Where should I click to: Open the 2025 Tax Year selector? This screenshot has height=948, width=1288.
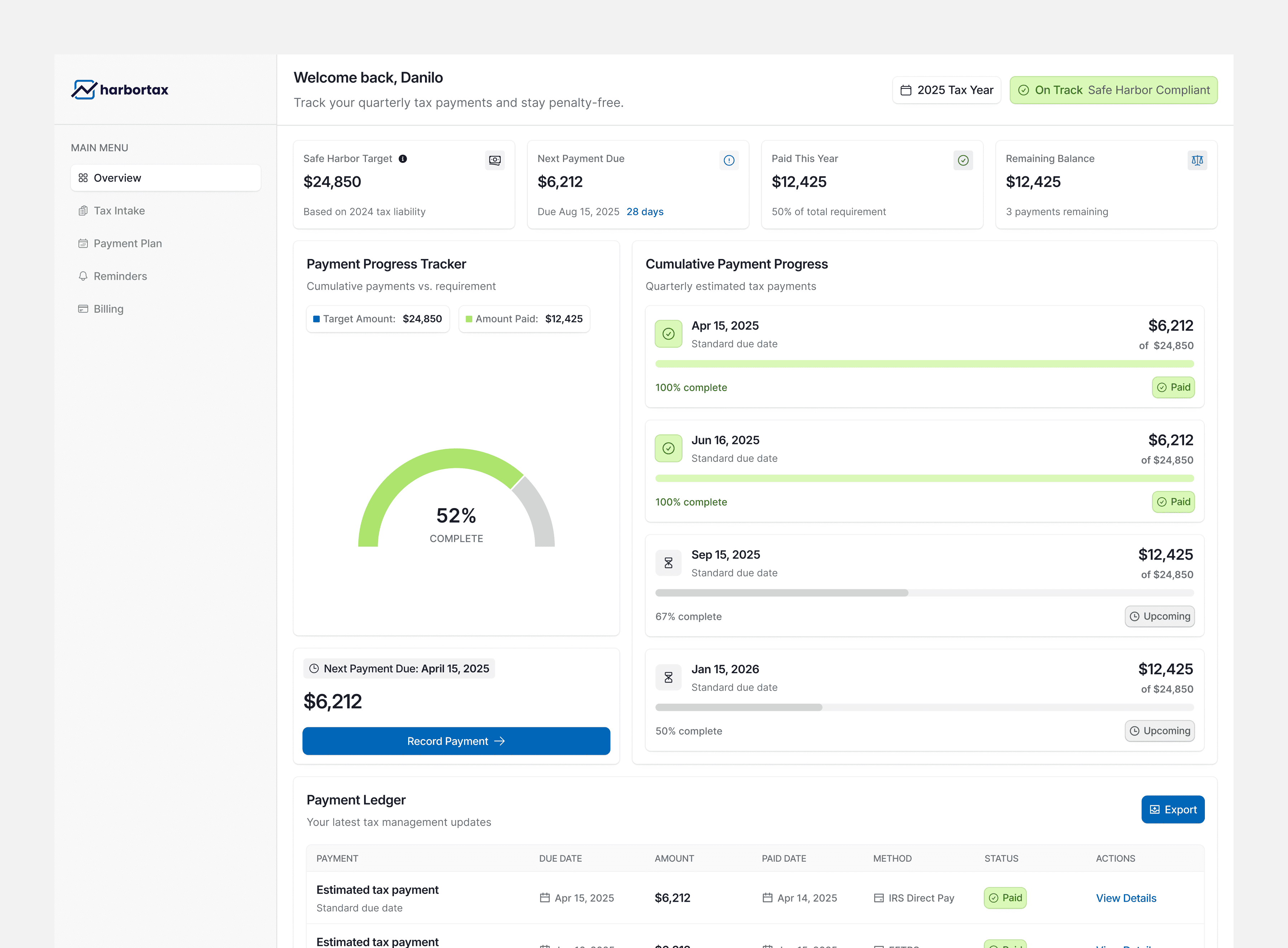point(946,90)
